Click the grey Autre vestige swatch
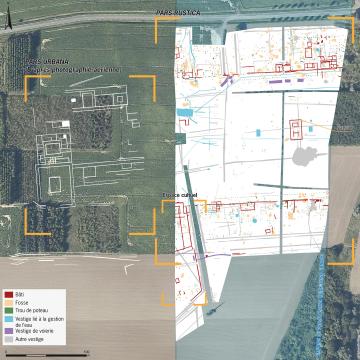The height and width of the screenshot is (360, 360). 9,339
